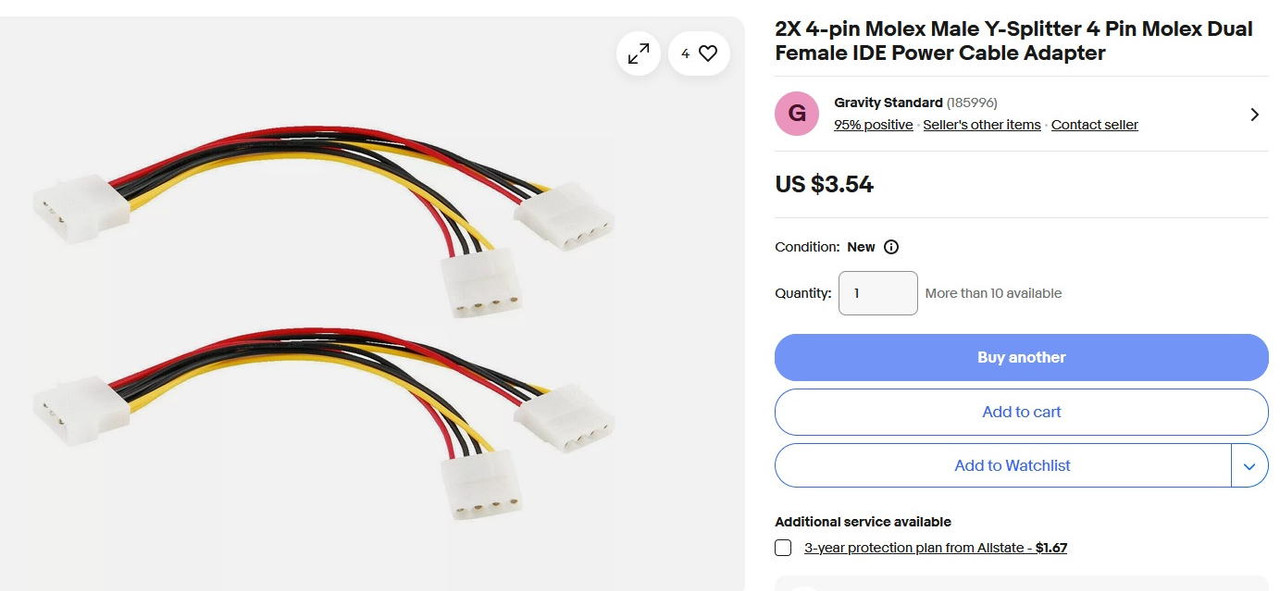This screenshot has height=591, width=1280.
Task: Open the Condition info icon
Action: click(891, 247)
